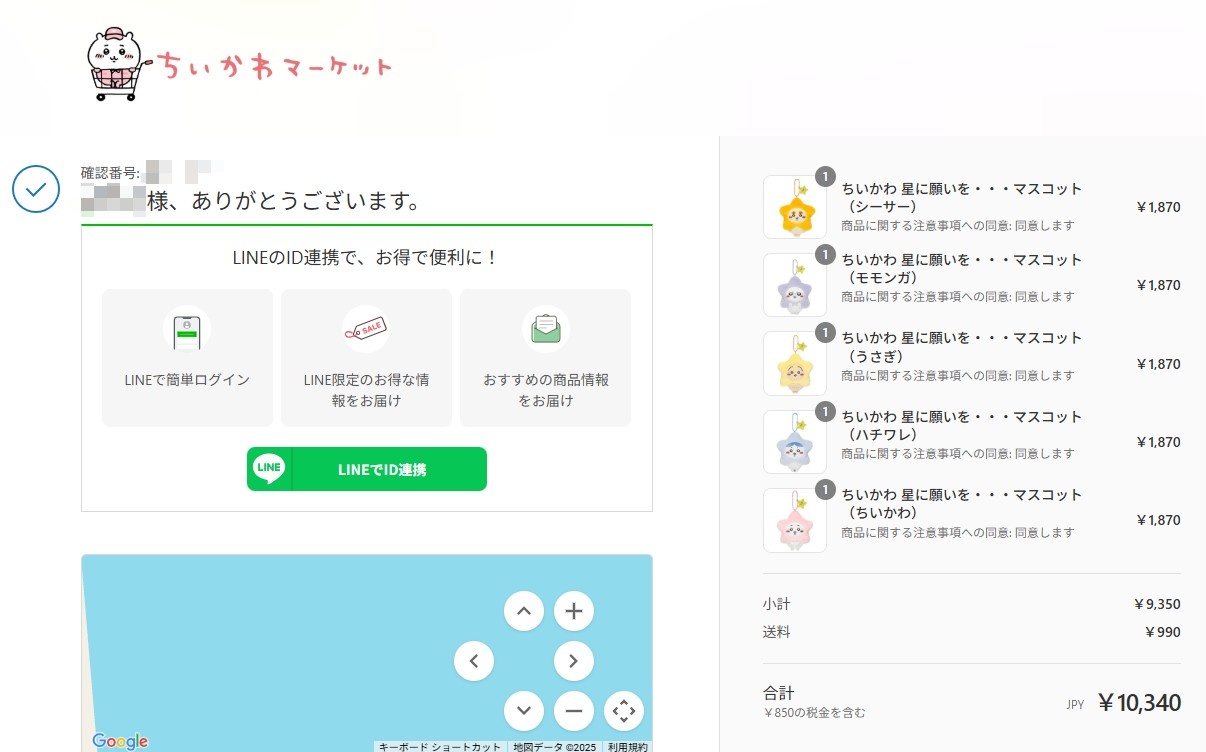
Task: Open the map 利用規約 link
Action: point(628,747)
